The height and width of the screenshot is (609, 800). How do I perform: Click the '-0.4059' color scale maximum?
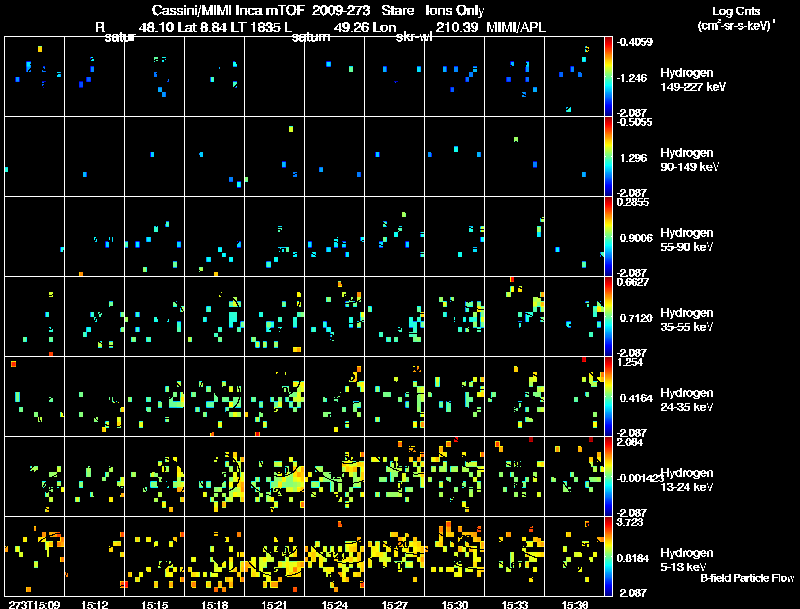(634, 42)
